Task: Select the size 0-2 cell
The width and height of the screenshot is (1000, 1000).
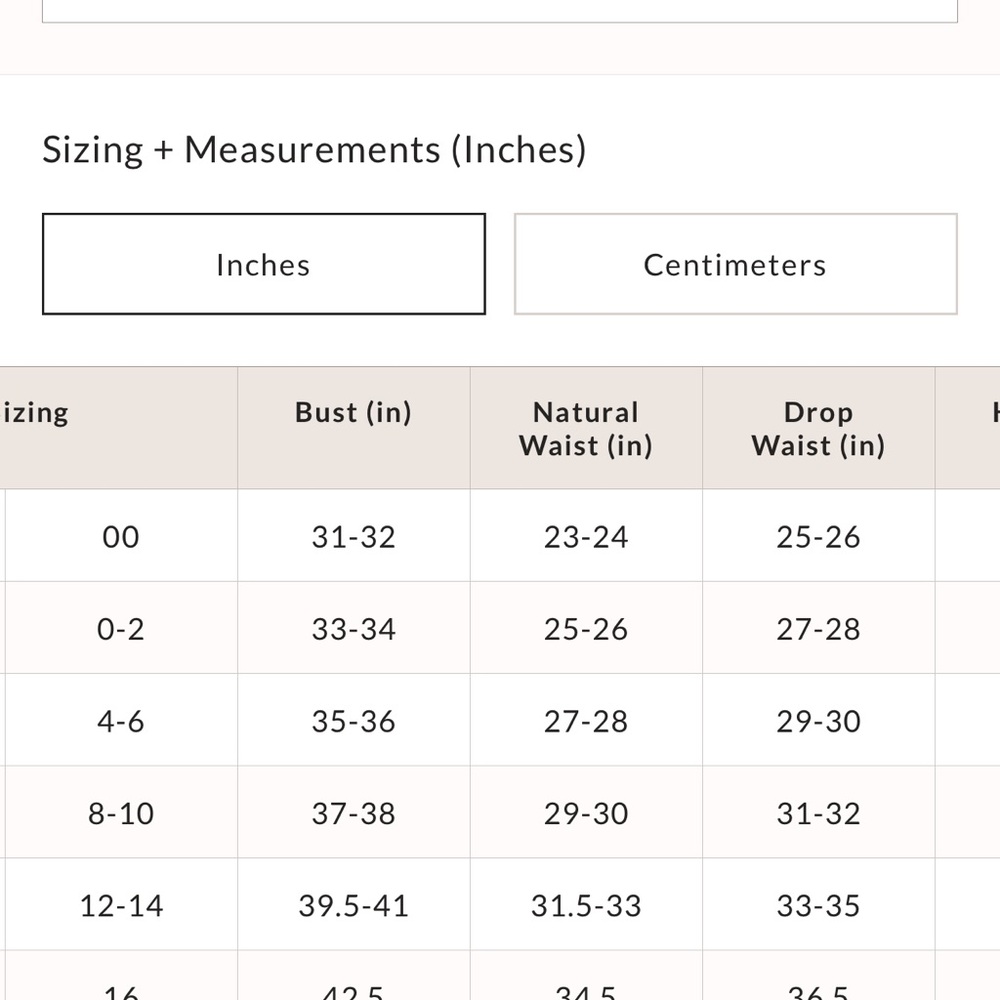Action: tap(121, 628)
